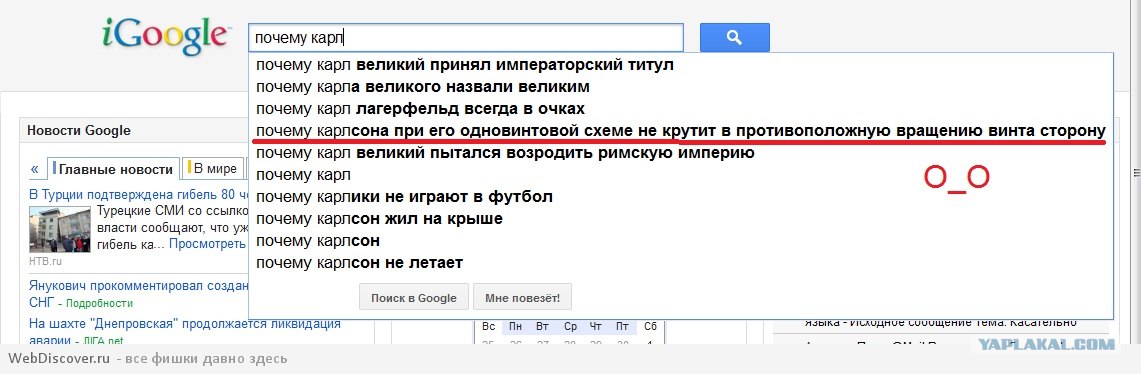Switch to the 'В мире' news tab
1141x374 pixels.
coord(213,168)
